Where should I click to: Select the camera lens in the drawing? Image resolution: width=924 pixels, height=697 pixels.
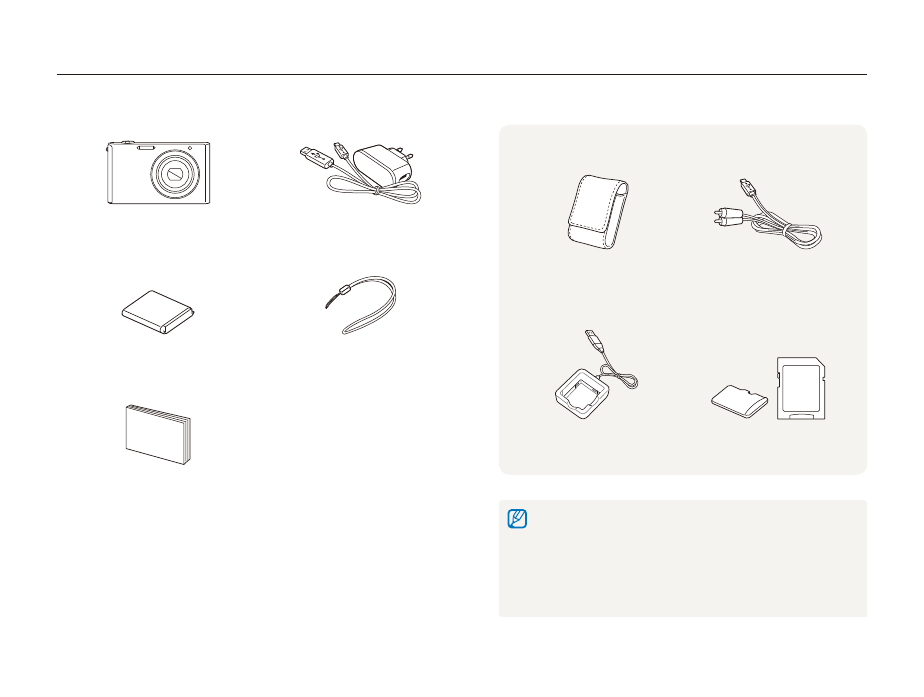174,174
